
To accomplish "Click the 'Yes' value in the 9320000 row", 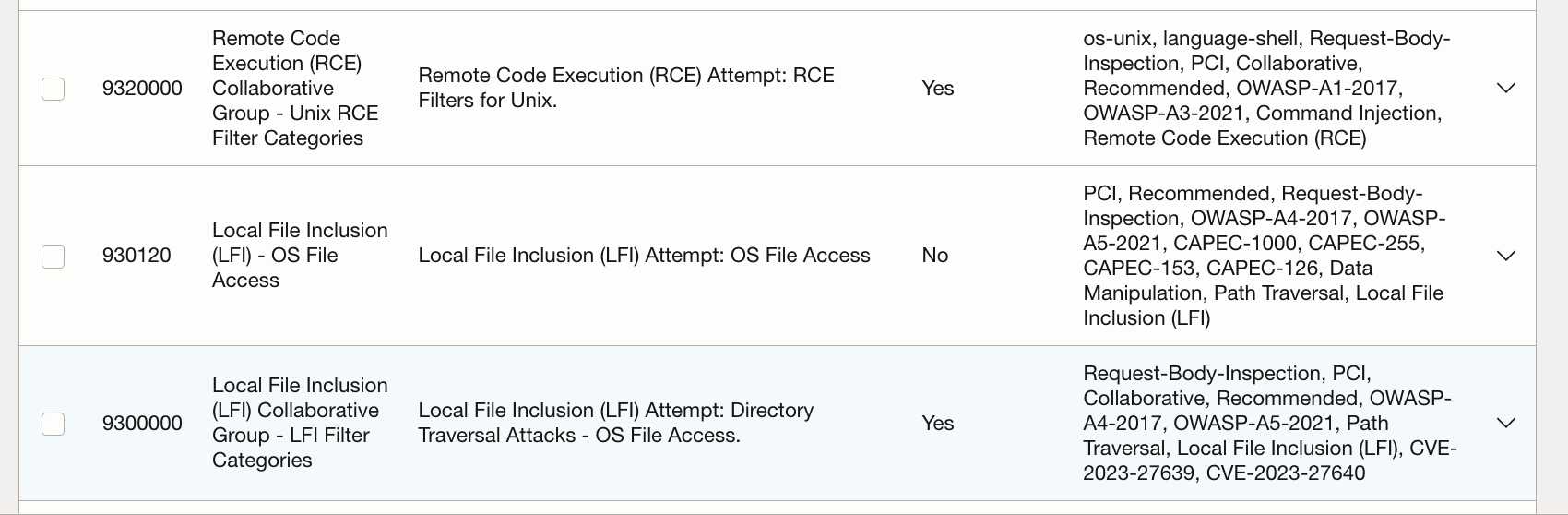I will pos(938,89).
